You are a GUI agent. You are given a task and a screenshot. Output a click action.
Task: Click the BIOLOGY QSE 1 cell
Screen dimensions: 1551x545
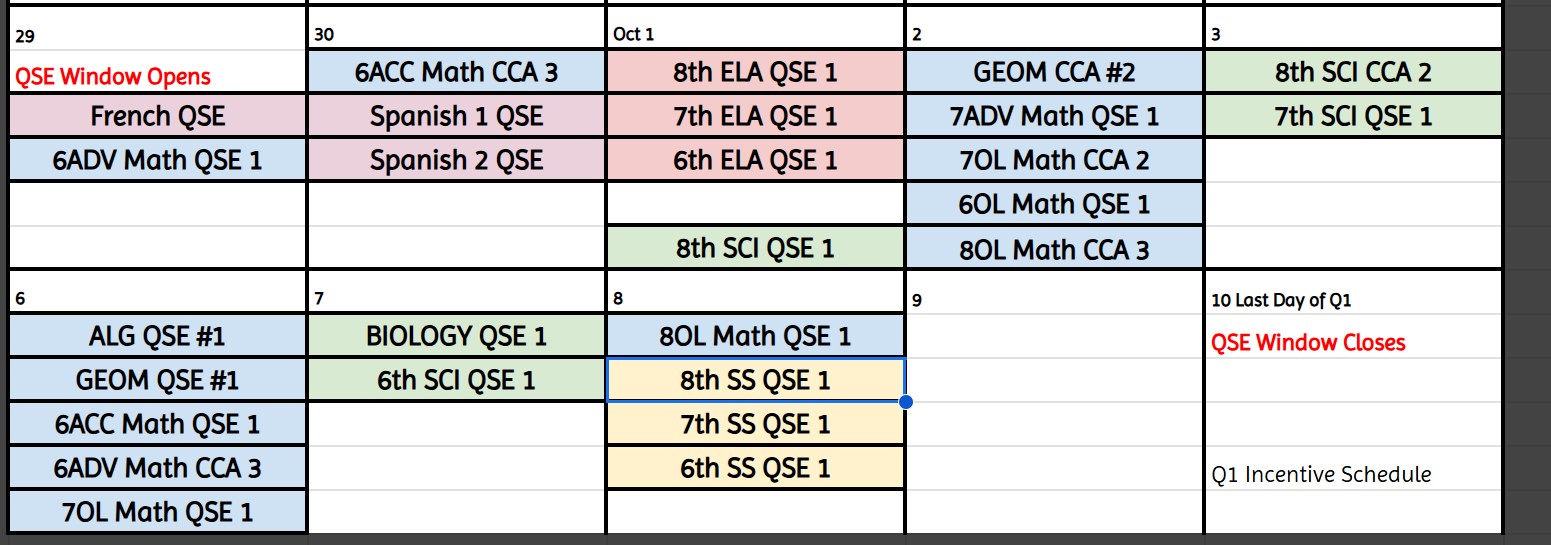(x=456, y=336)
